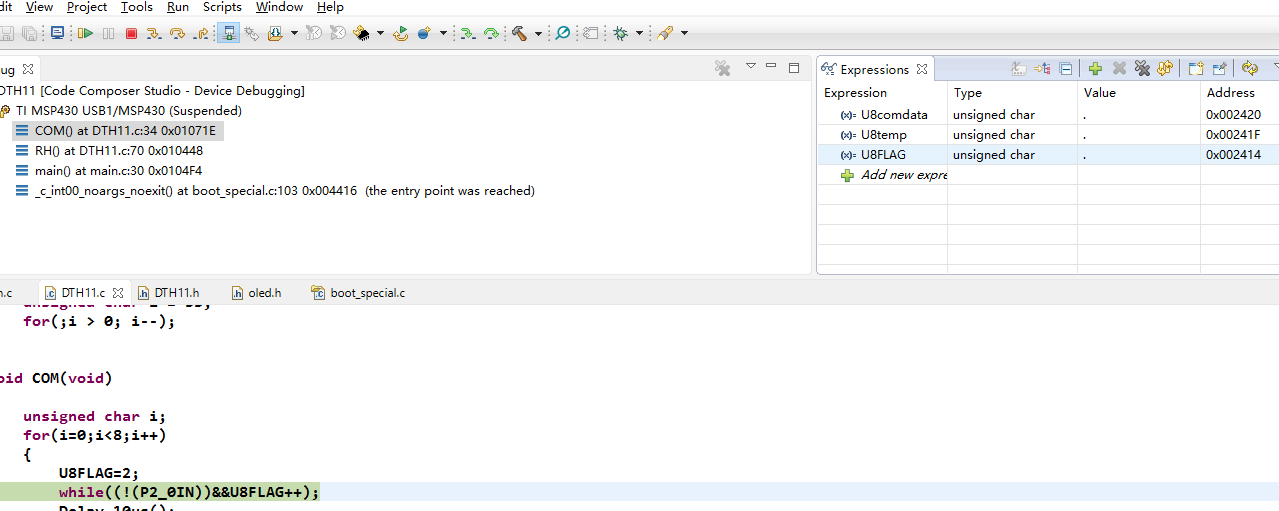Open the Tools menu
1279x511 pixels.
pyautogui.click(x=137, y=7)
